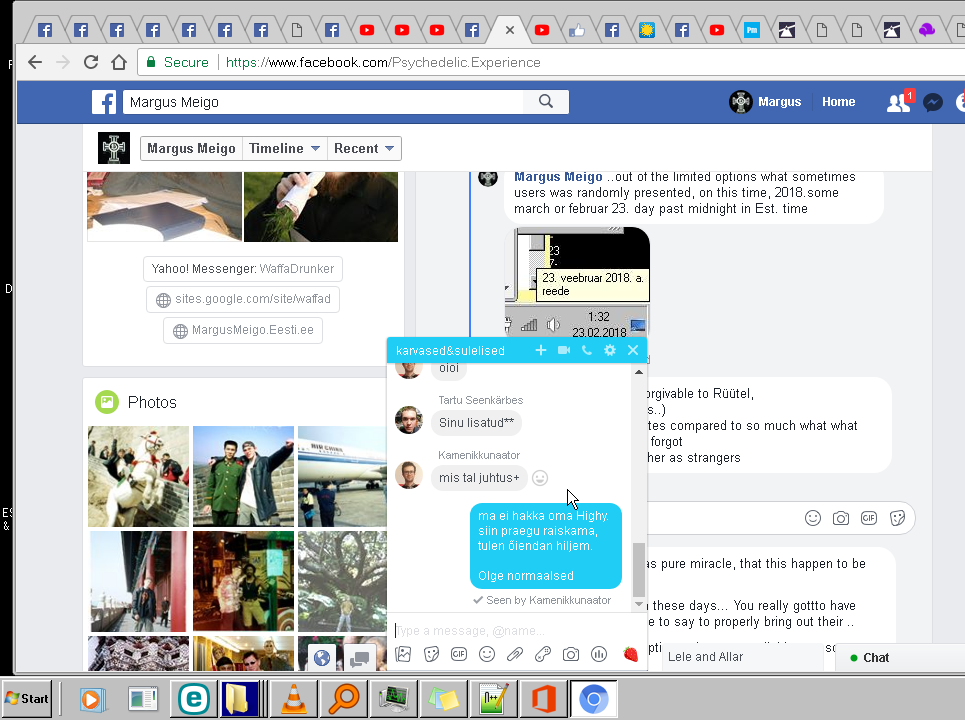Open the Photos section heading
Image resolution: width=965 pixels, height=720 pixels.
(152, 402)
